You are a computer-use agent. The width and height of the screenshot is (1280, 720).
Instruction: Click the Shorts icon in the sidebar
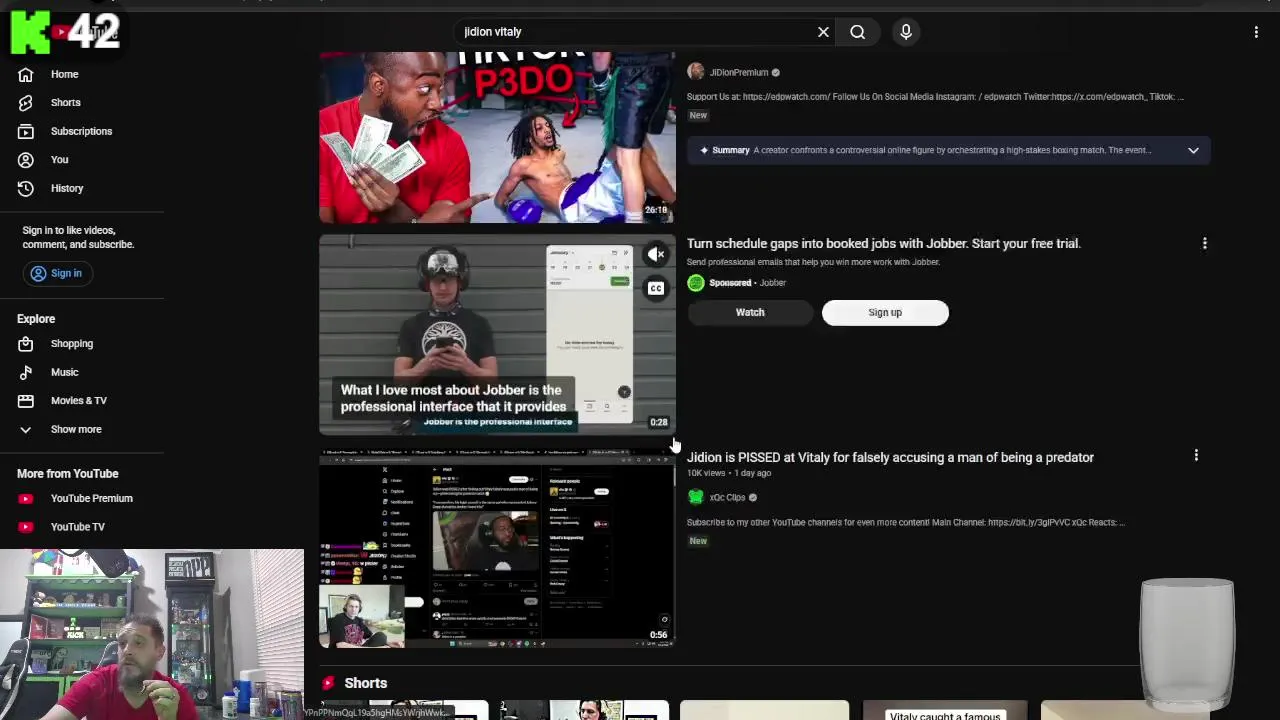point(26,102)
